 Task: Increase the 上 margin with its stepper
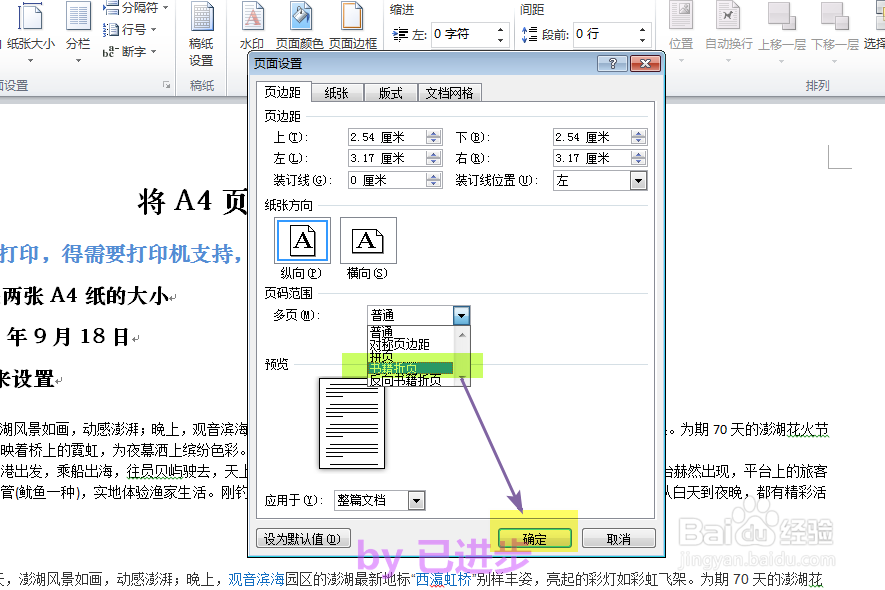click(x=432, y=132)
